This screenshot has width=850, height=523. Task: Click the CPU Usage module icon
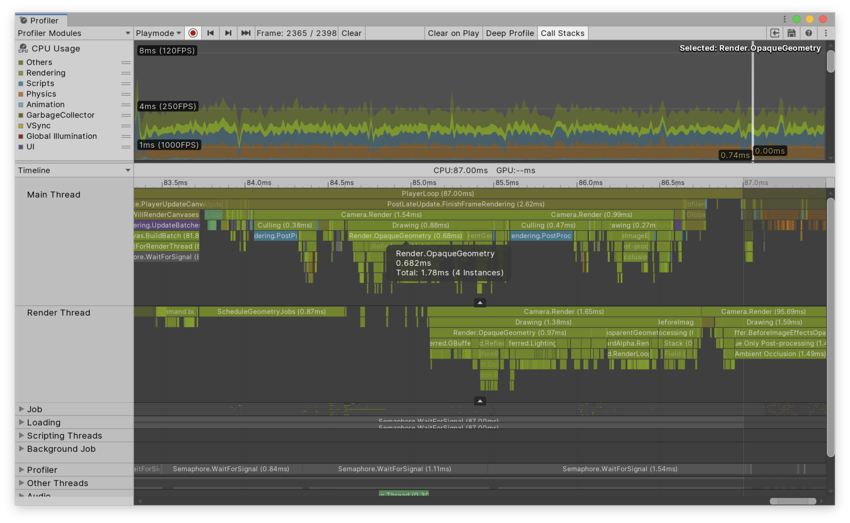click(x=23, y=48)
